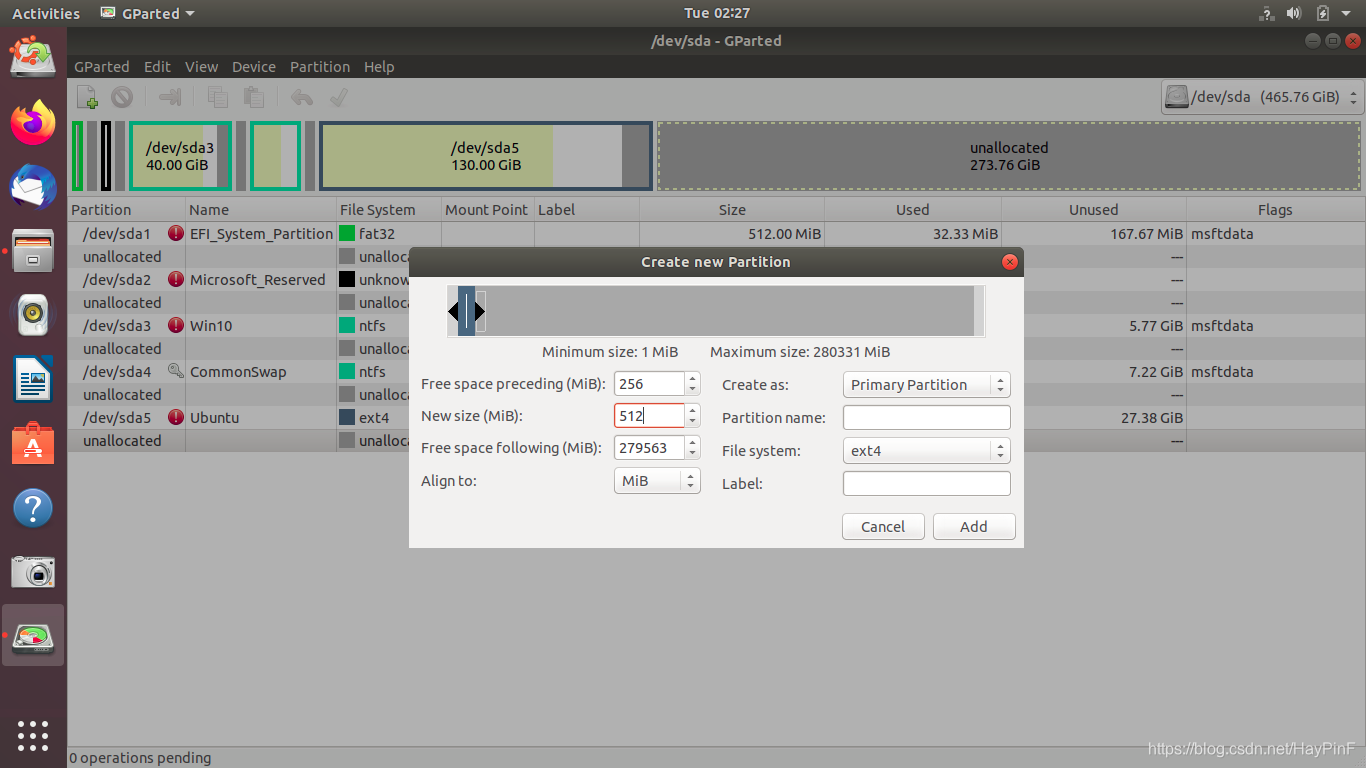Click the Add button
This screenshot has height=768, width=1366.
click(974, 527)
